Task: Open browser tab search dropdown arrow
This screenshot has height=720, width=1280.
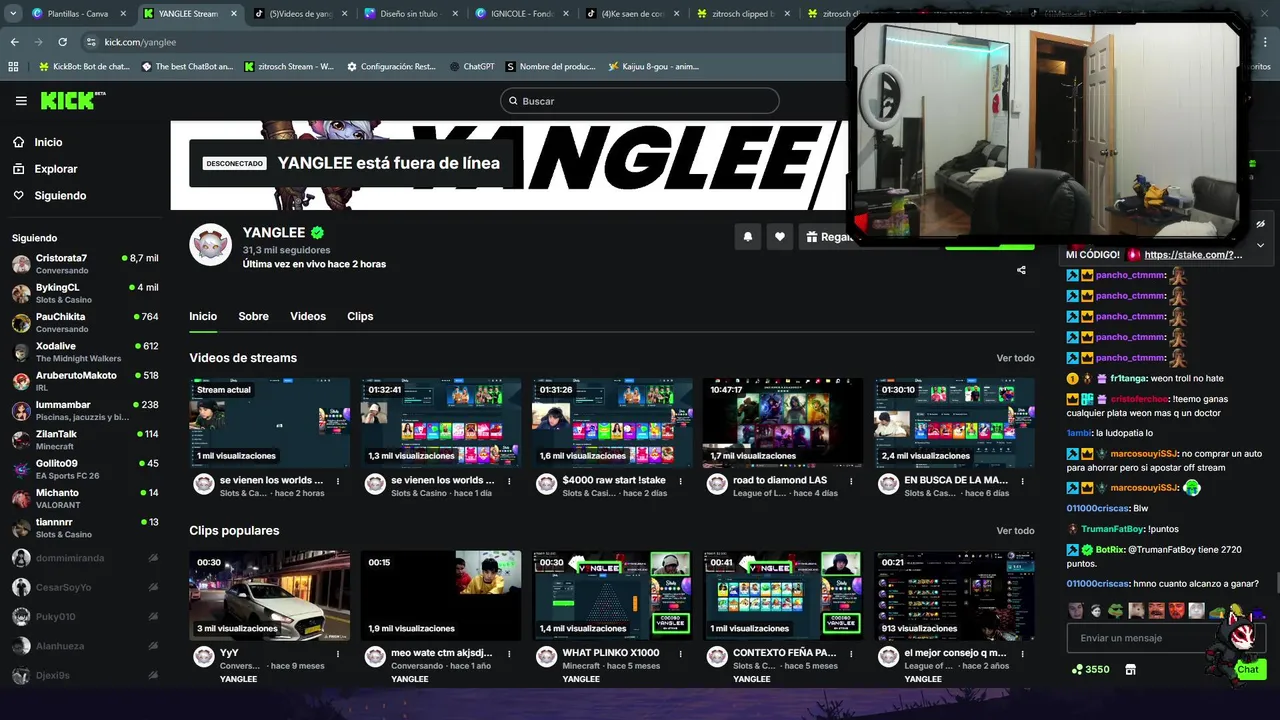Action: (12, 14)
